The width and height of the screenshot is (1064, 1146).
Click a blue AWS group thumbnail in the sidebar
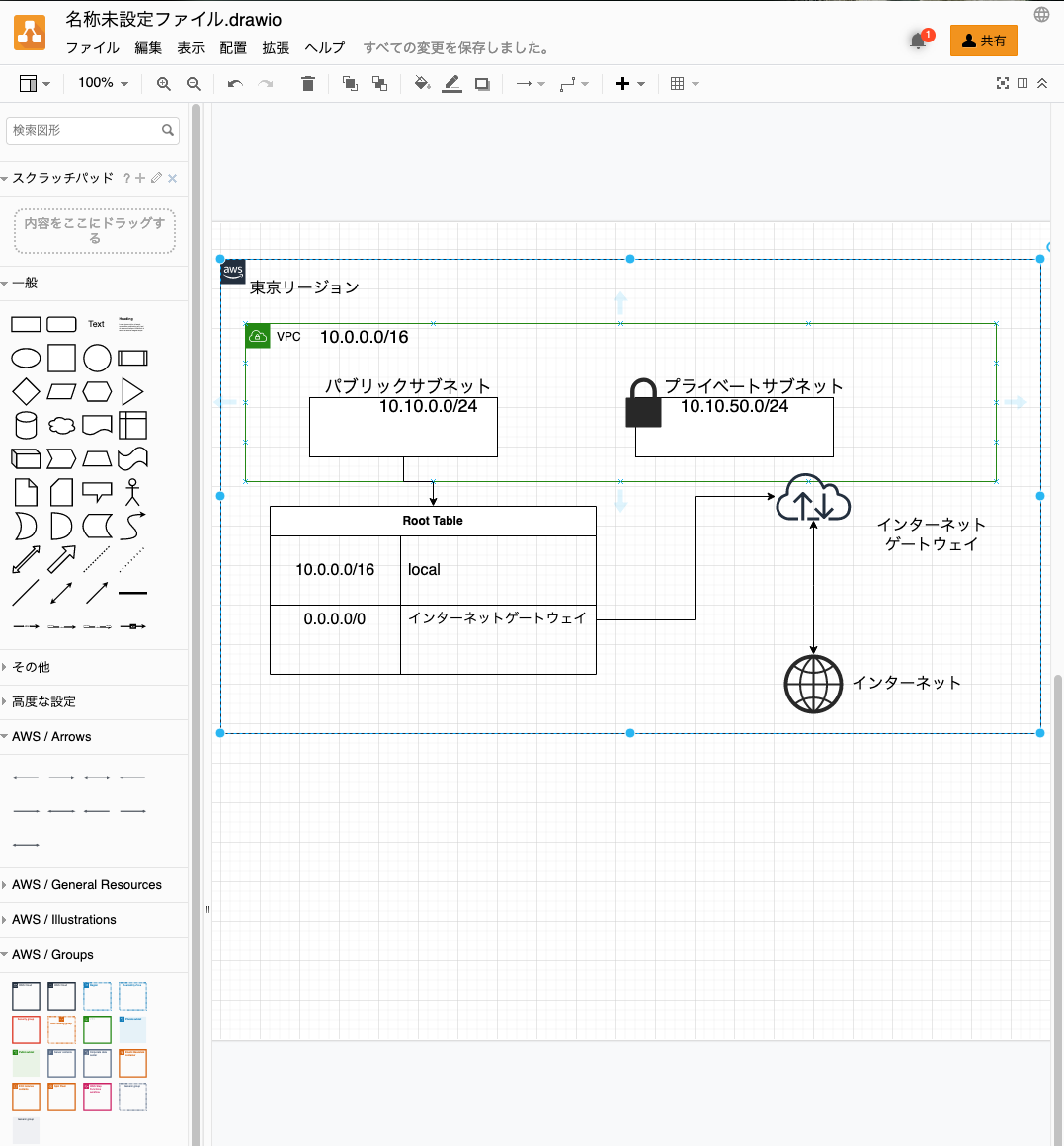click(x=96, y=996)
